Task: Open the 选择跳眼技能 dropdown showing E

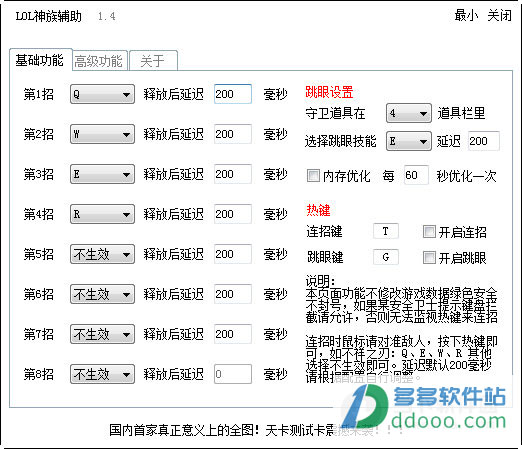Action: (409, 141)
